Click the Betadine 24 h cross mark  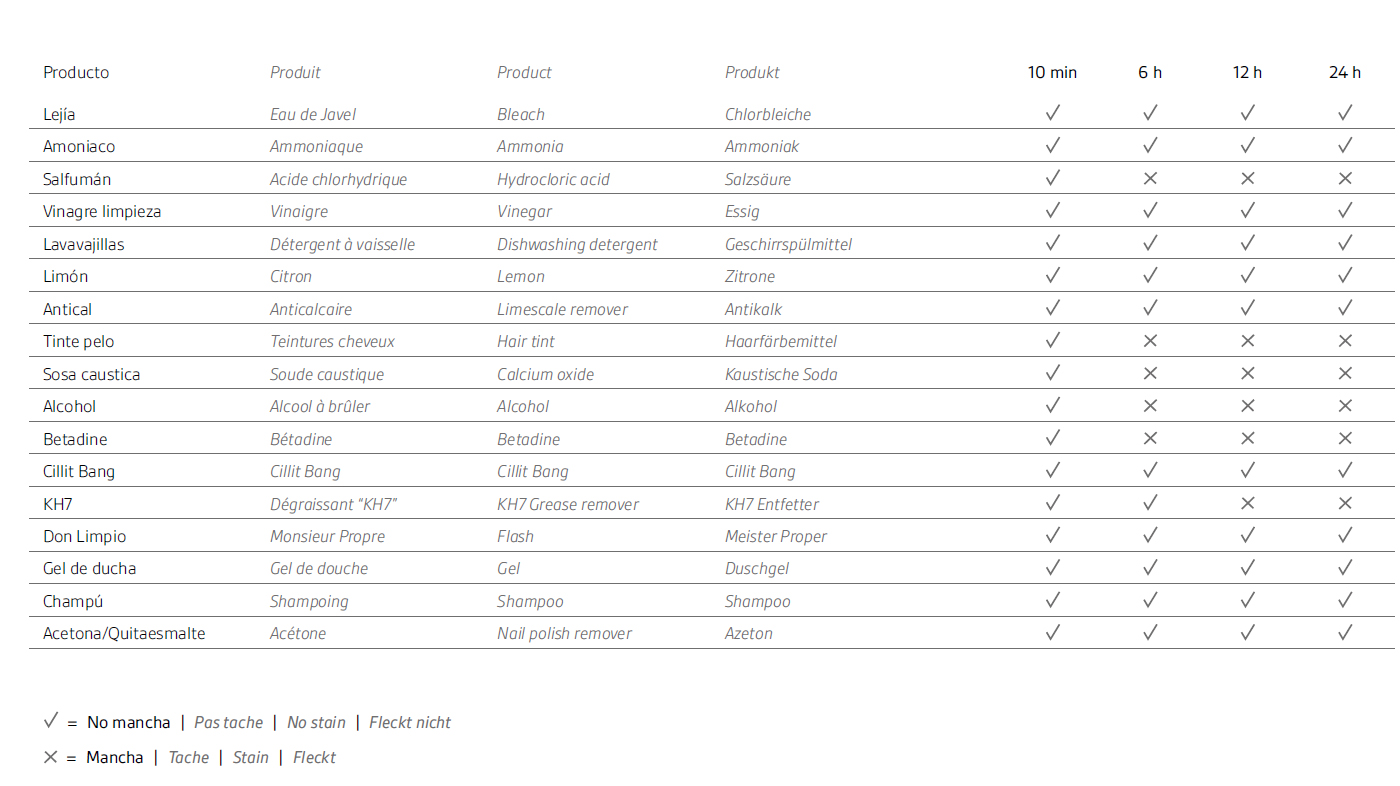(x=1345, y=438)
